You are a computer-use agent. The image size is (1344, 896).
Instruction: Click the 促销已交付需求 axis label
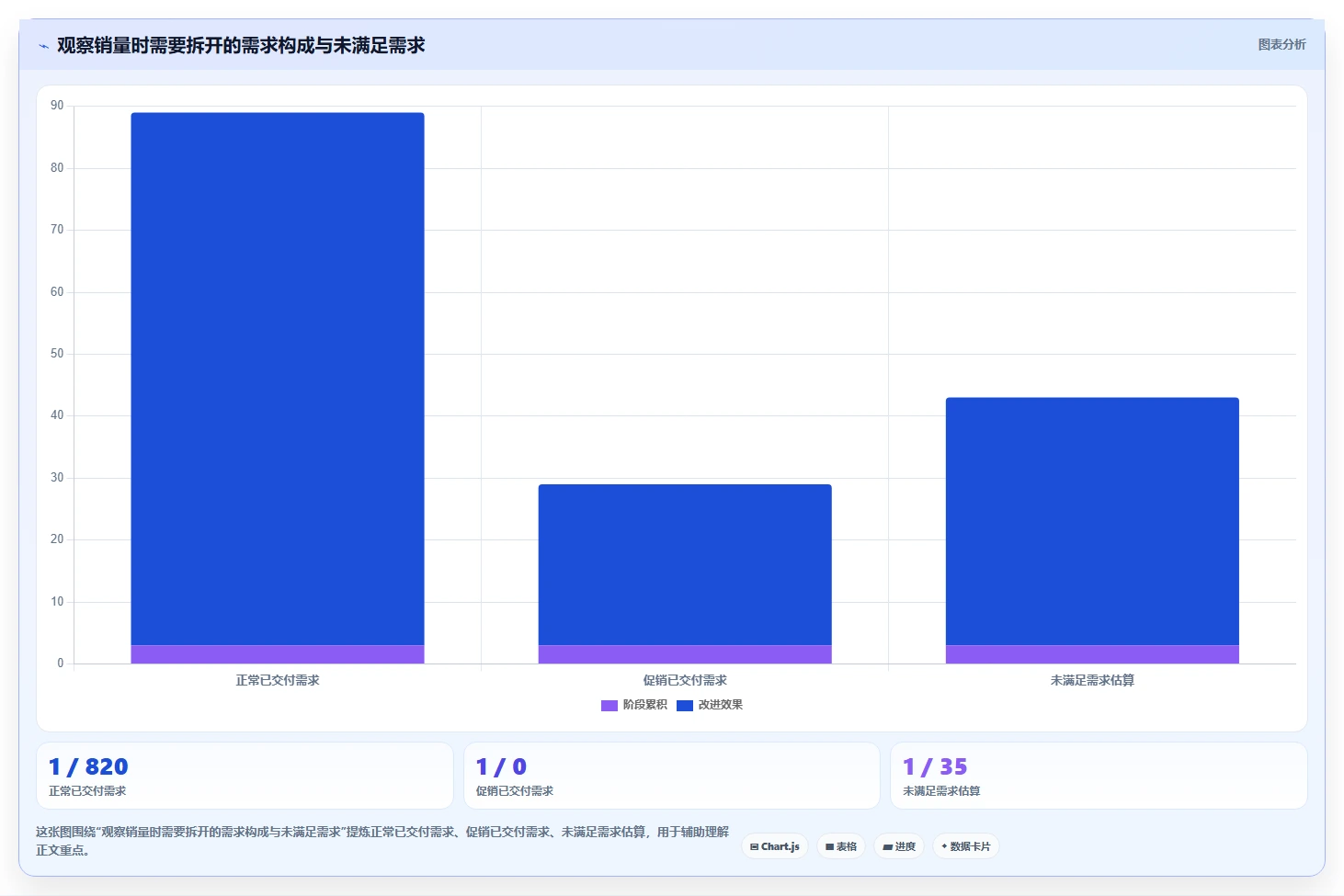(685, 680)
